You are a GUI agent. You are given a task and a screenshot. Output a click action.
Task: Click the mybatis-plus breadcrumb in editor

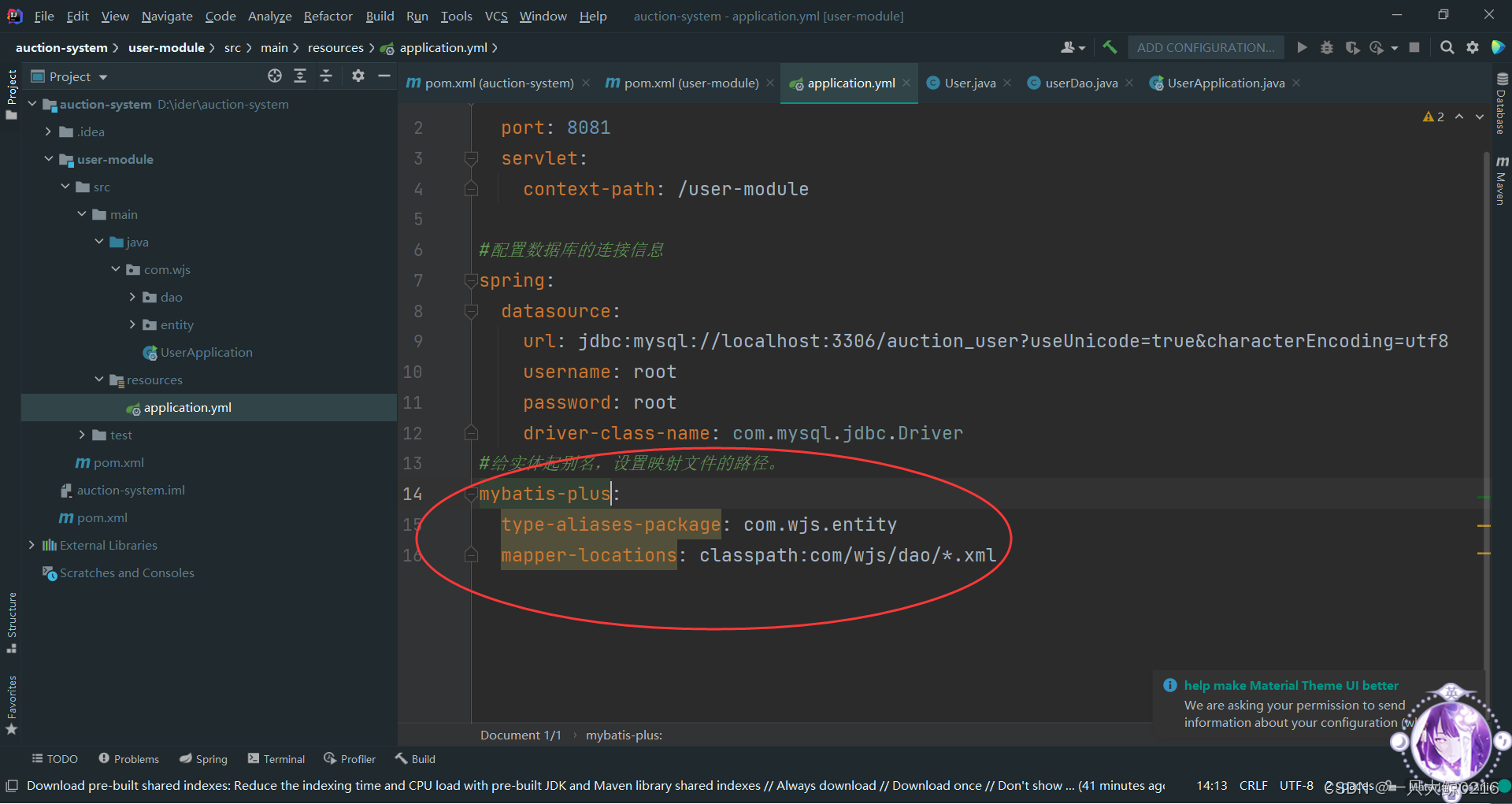click(624, 735)
